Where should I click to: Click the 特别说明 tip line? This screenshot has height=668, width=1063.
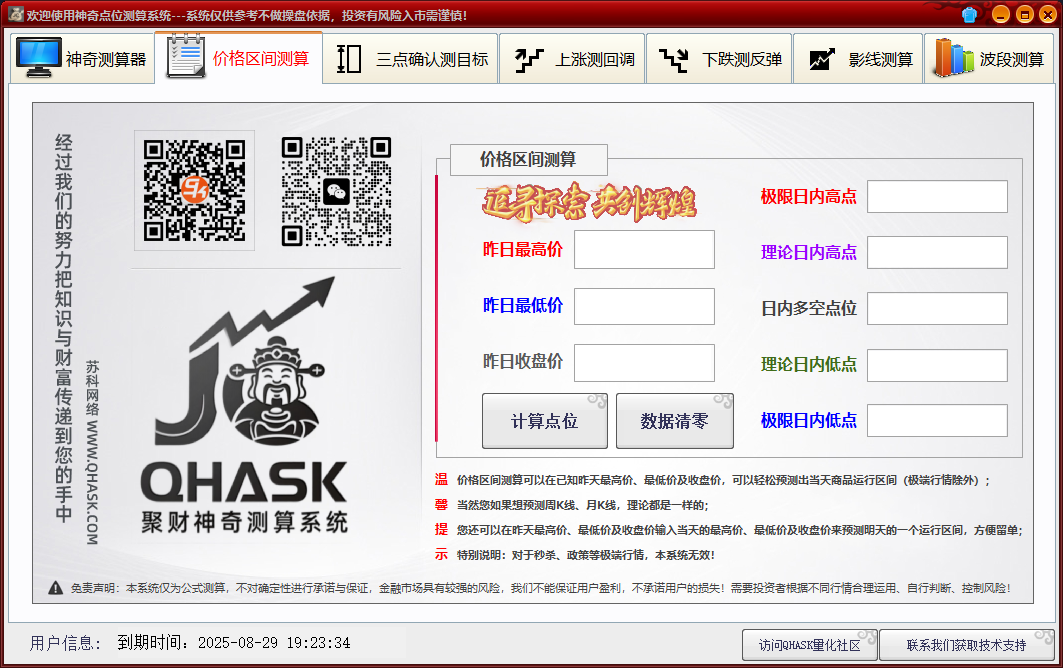(586, 555)
